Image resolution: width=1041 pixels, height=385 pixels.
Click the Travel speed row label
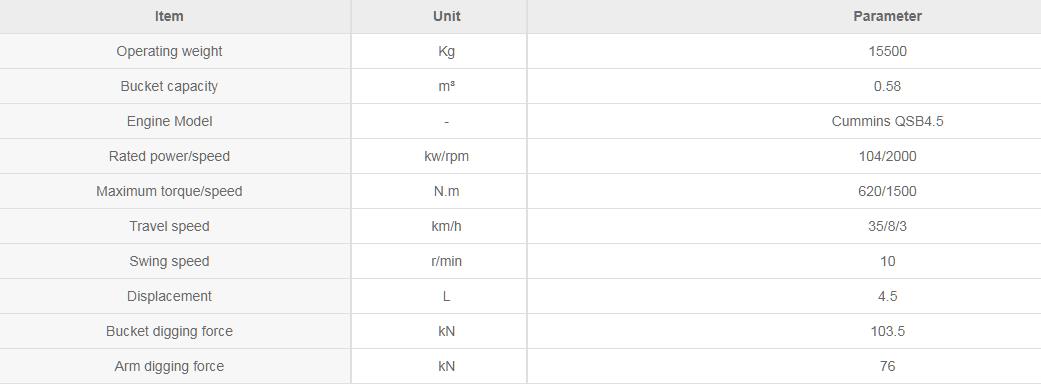pos(169,226)
